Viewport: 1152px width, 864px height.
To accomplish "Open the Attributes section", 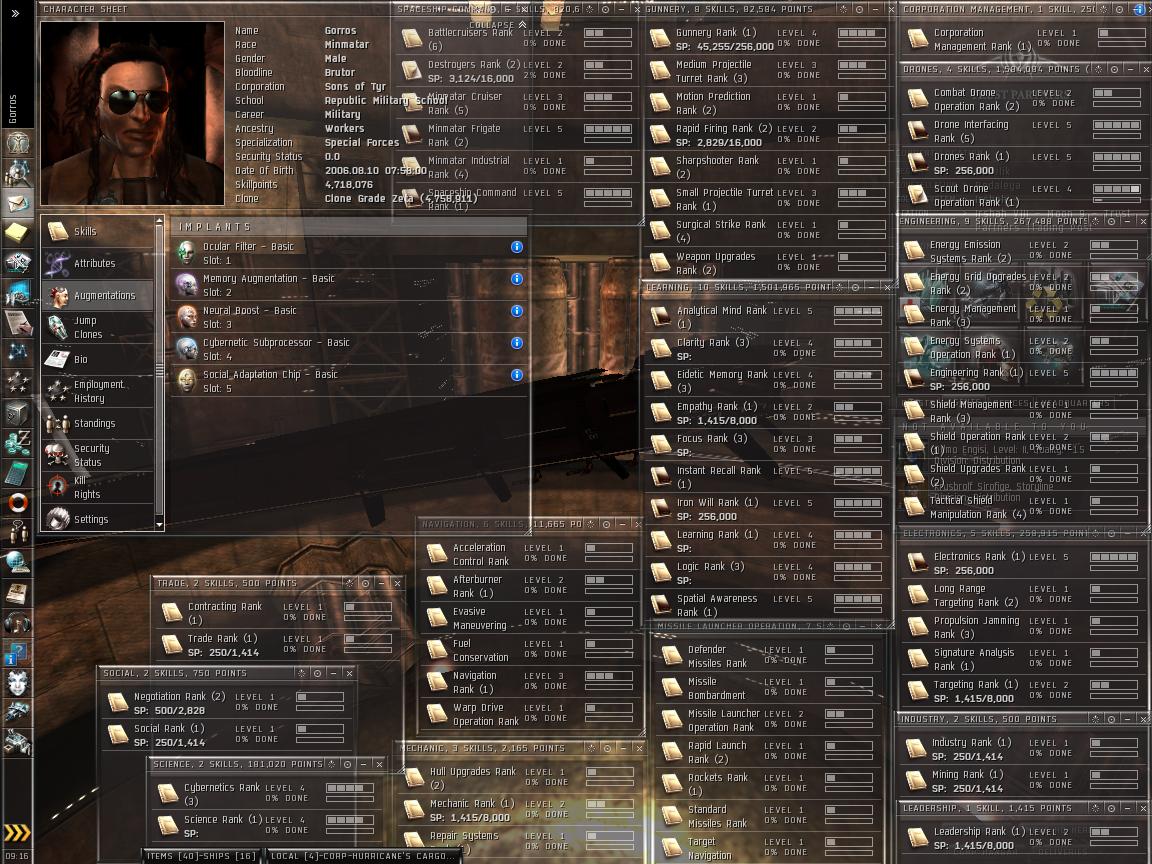I will tap(98, 263).
